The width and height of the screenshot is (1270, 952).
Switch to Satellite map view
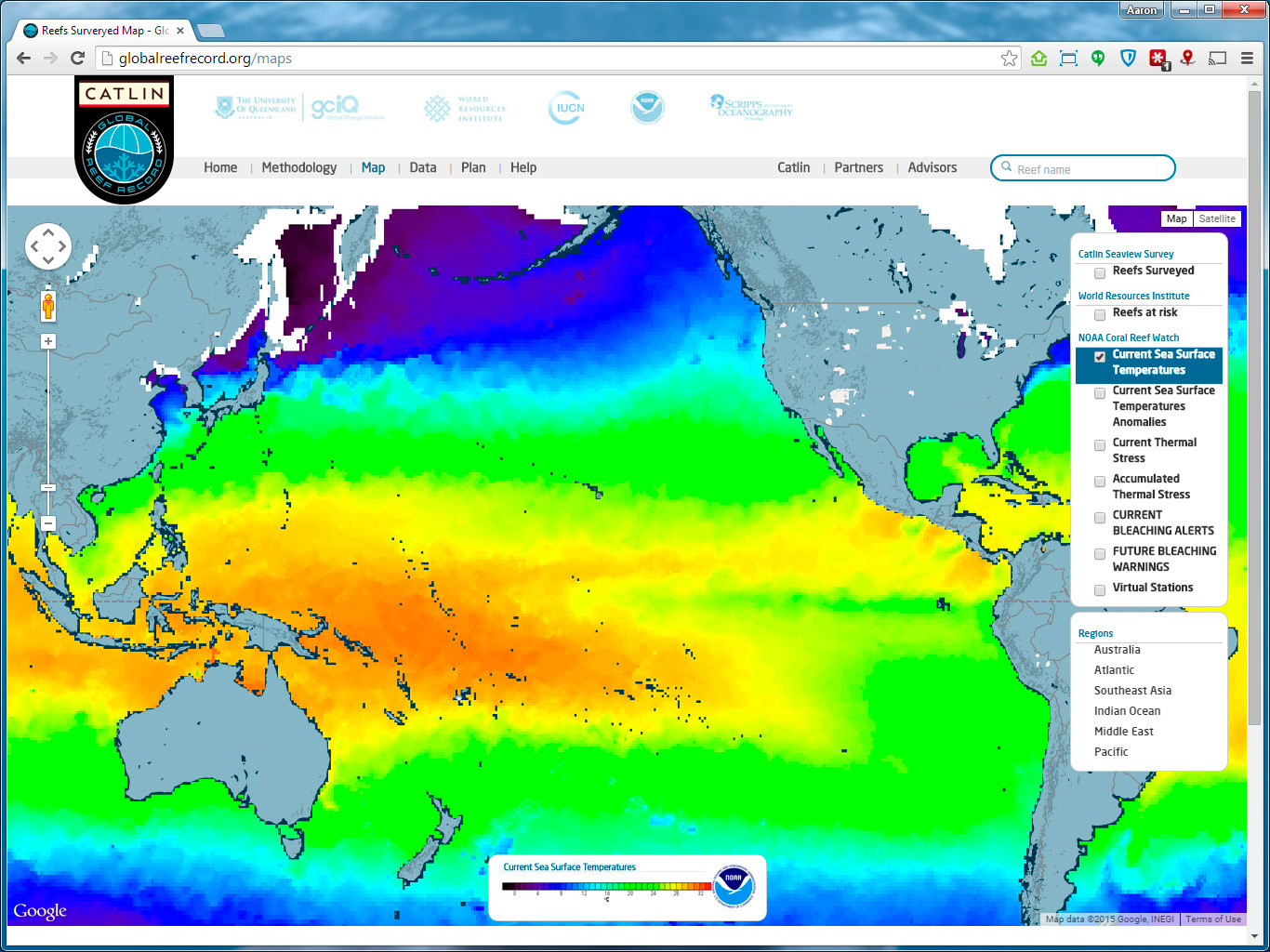pyautogui.click(x=1217, y=218)
